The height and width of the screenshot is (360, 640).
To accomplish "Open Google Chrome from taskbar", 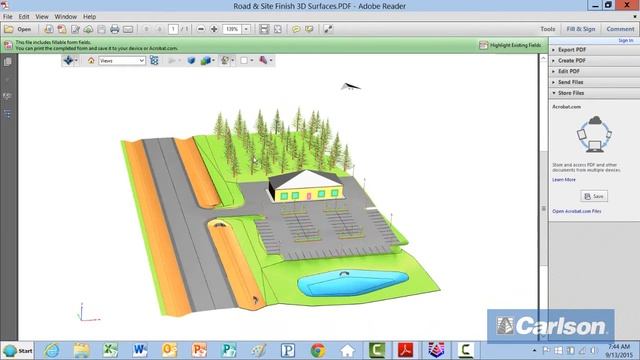I will tap(318, 351).
